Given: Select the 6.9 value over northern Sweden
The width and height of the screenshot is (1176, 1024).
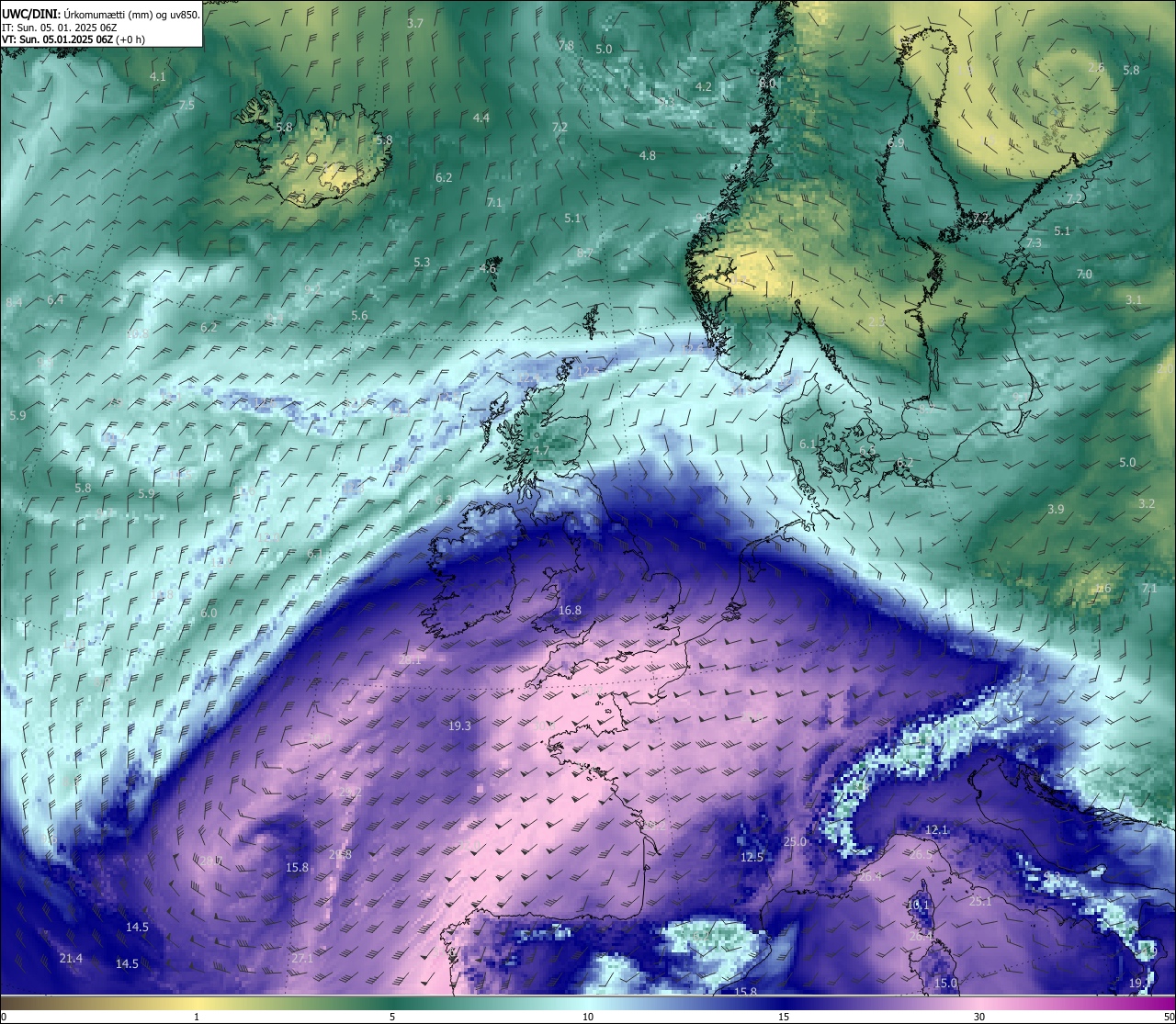Looking at the screenshot, I should [x=896, y=144].
